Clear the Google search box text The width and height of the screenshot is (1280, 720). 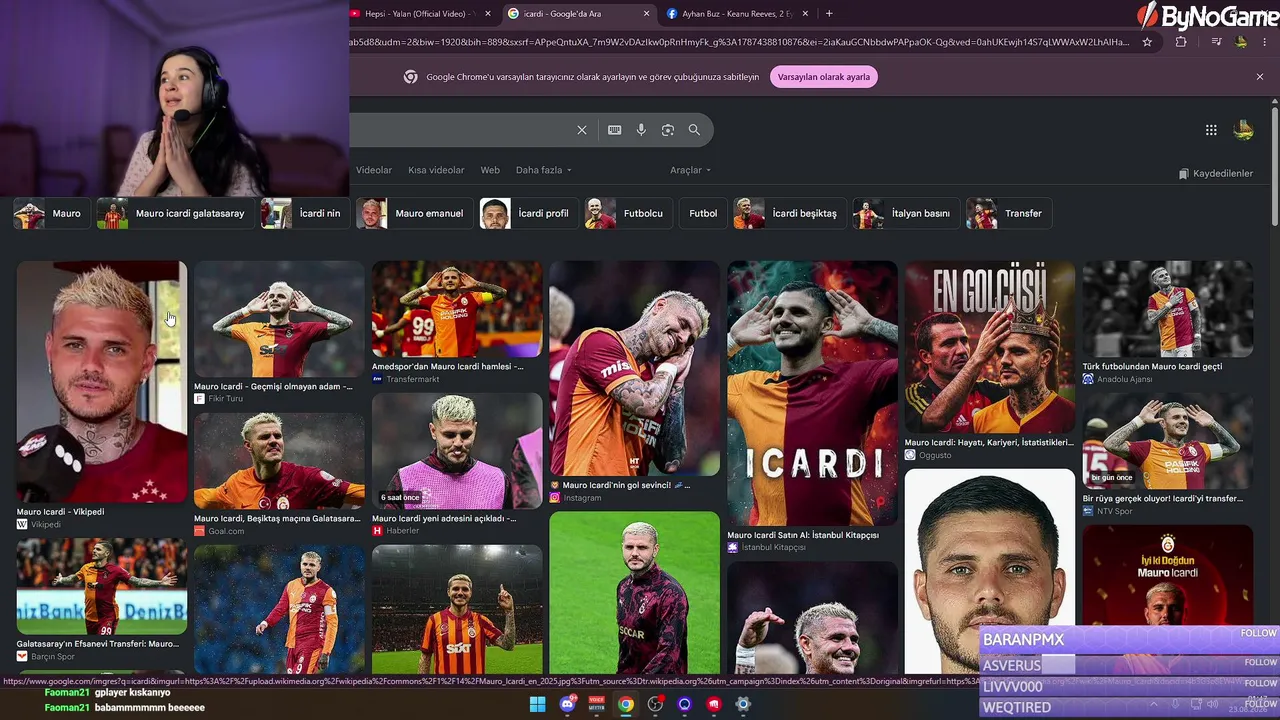(x=582, y=130)
